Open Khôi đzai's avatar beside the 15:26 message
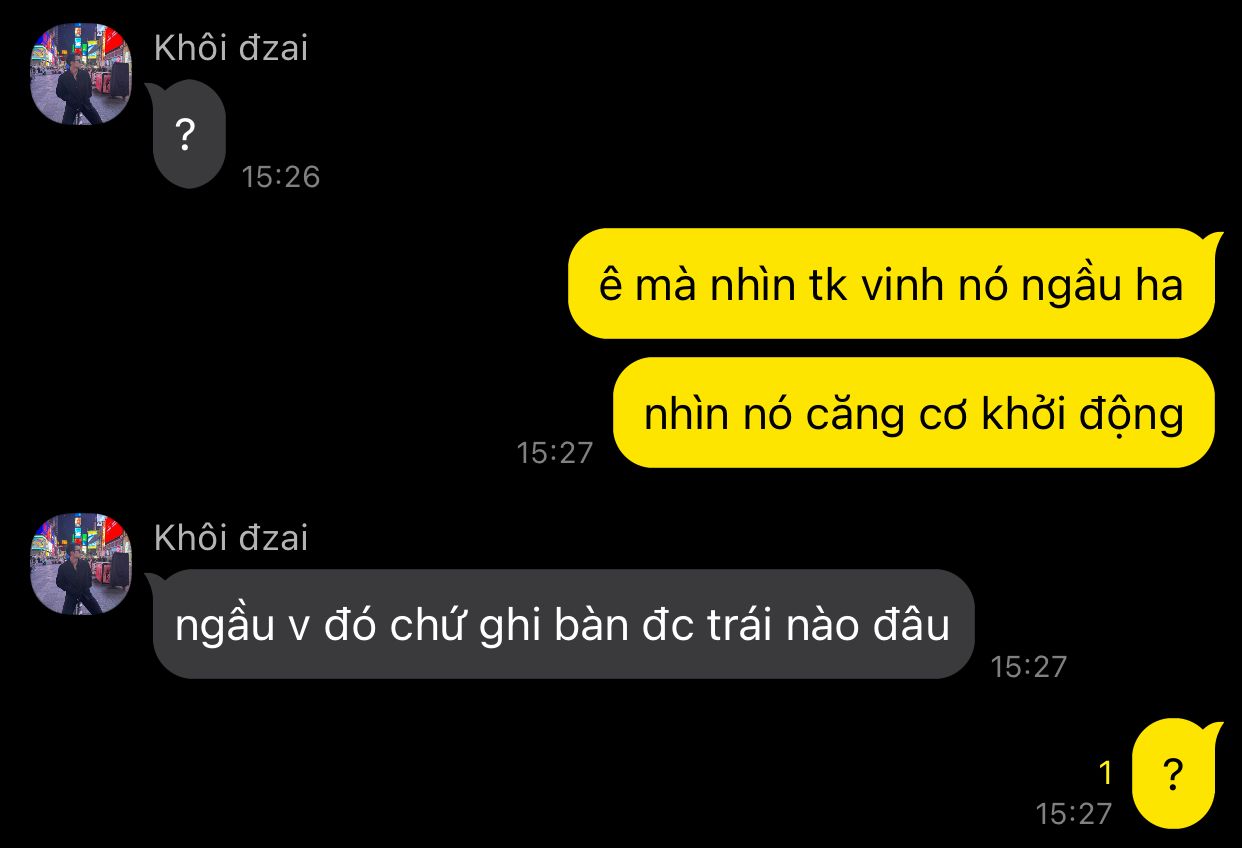The width and height of the screenshot is (1242, 848). [81, 74]
